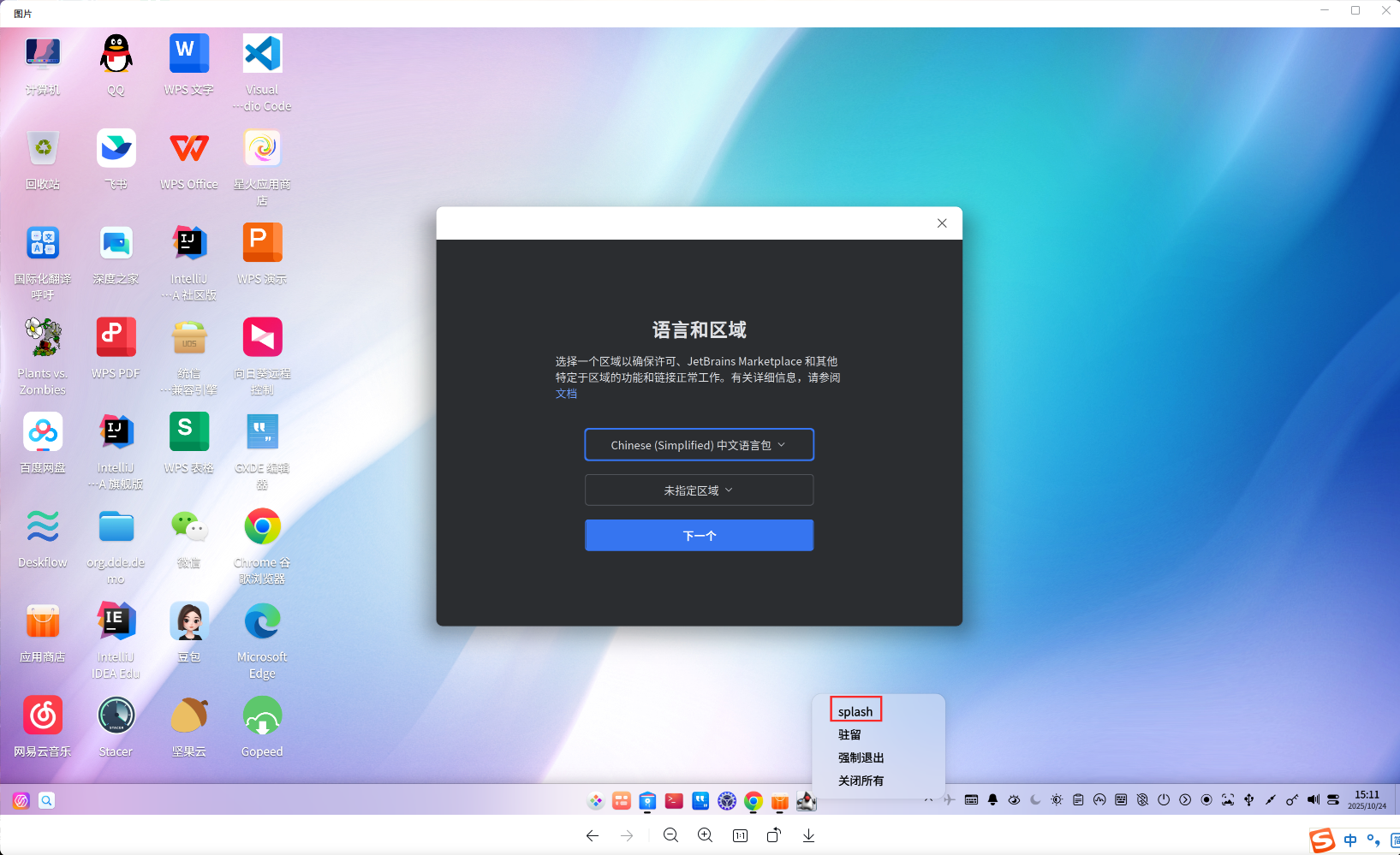Close the 语言和区域 dialog
The image size is (1400, 855).
coord(942,223)
